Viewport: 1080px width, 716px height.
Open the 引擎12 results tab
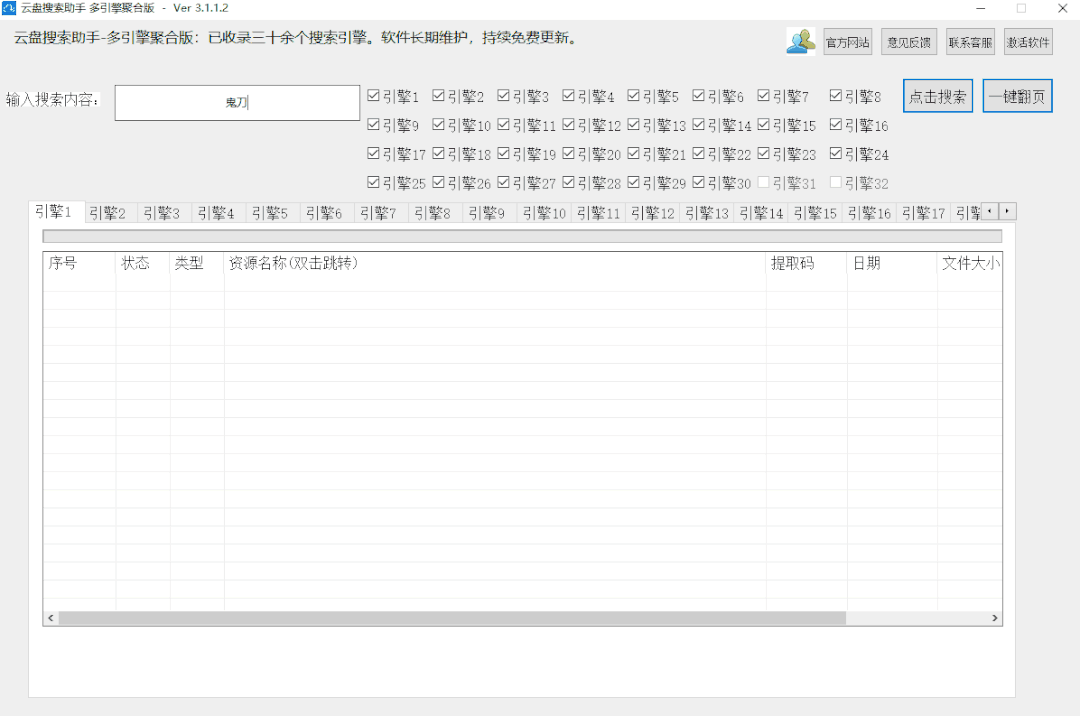(x=652, y=213)
